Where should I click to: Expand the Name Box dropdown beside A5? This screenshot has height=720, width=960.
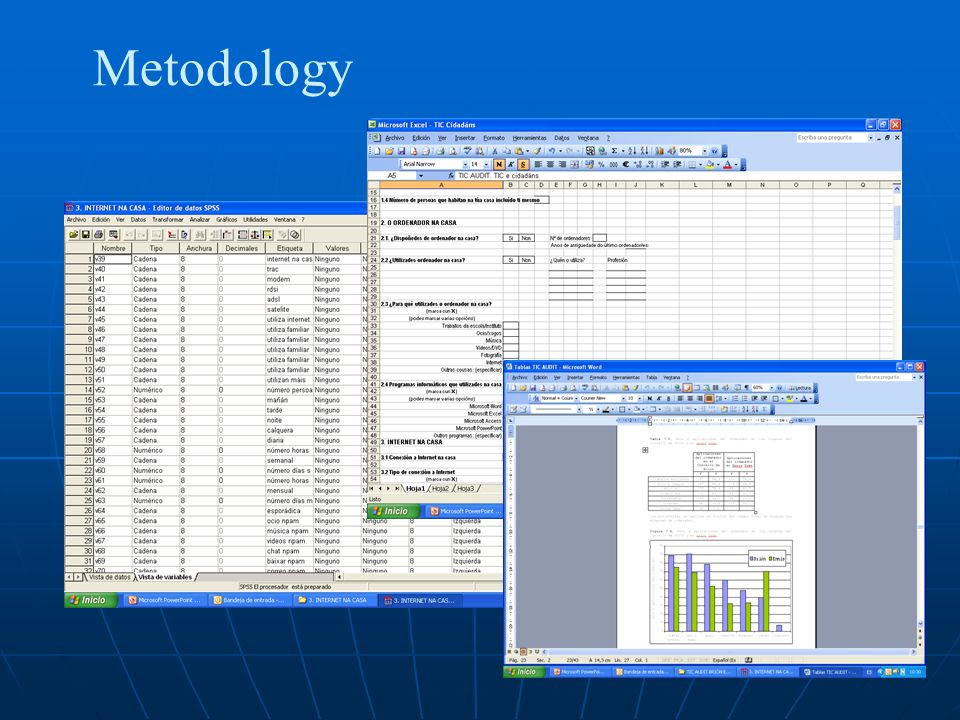point(421,176)
